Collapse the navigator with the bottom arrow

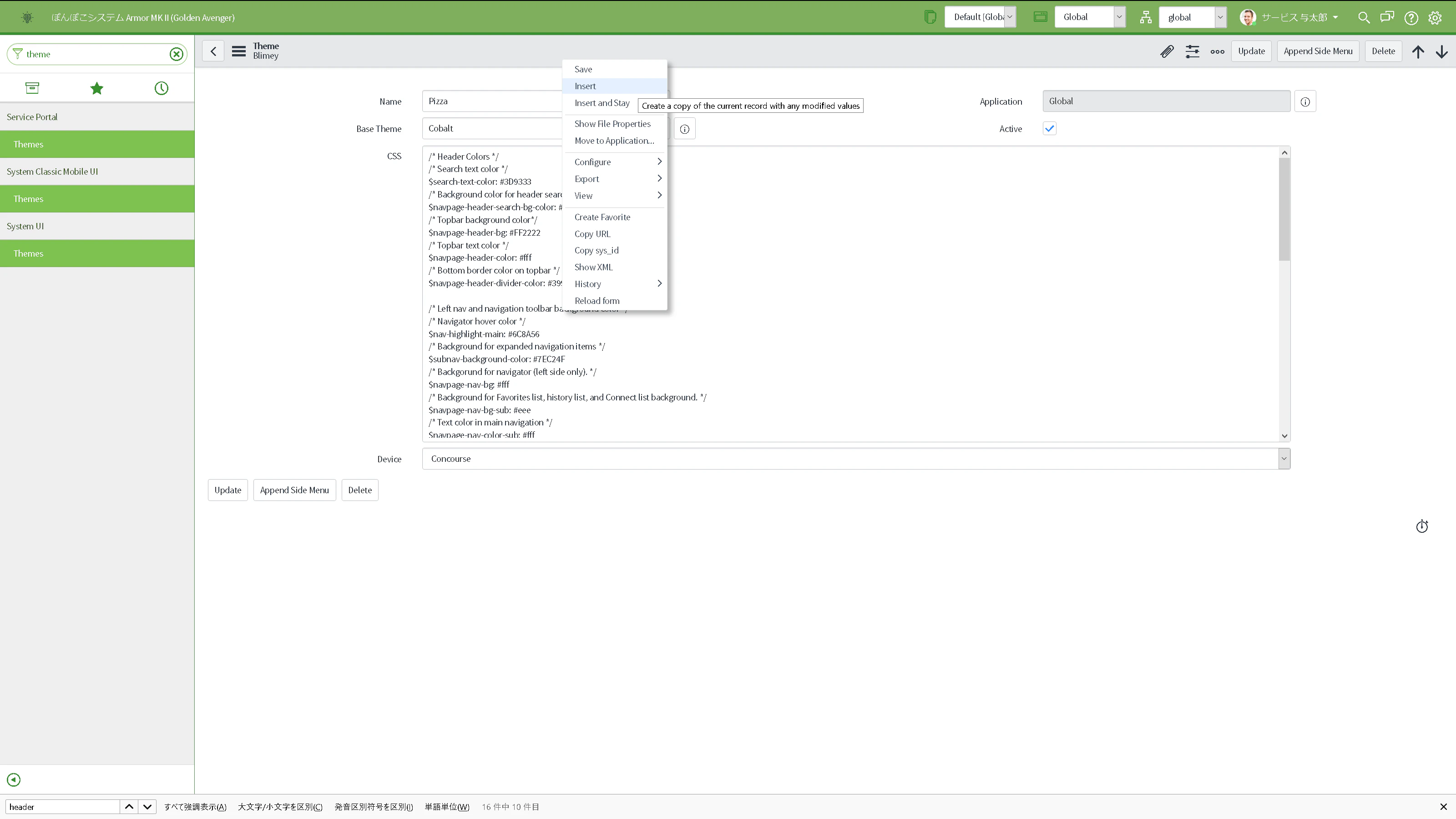coord(14,780)
